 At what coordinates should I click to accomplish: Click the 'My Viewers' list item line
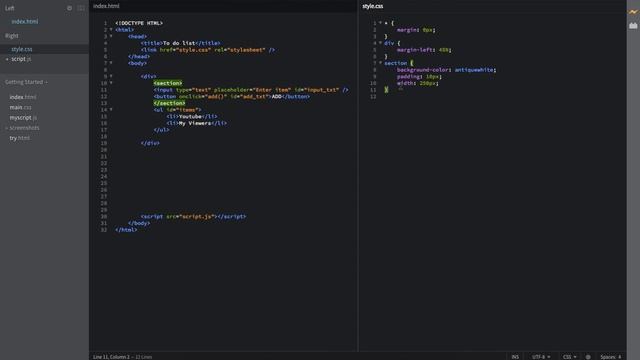tap(197, 123)
